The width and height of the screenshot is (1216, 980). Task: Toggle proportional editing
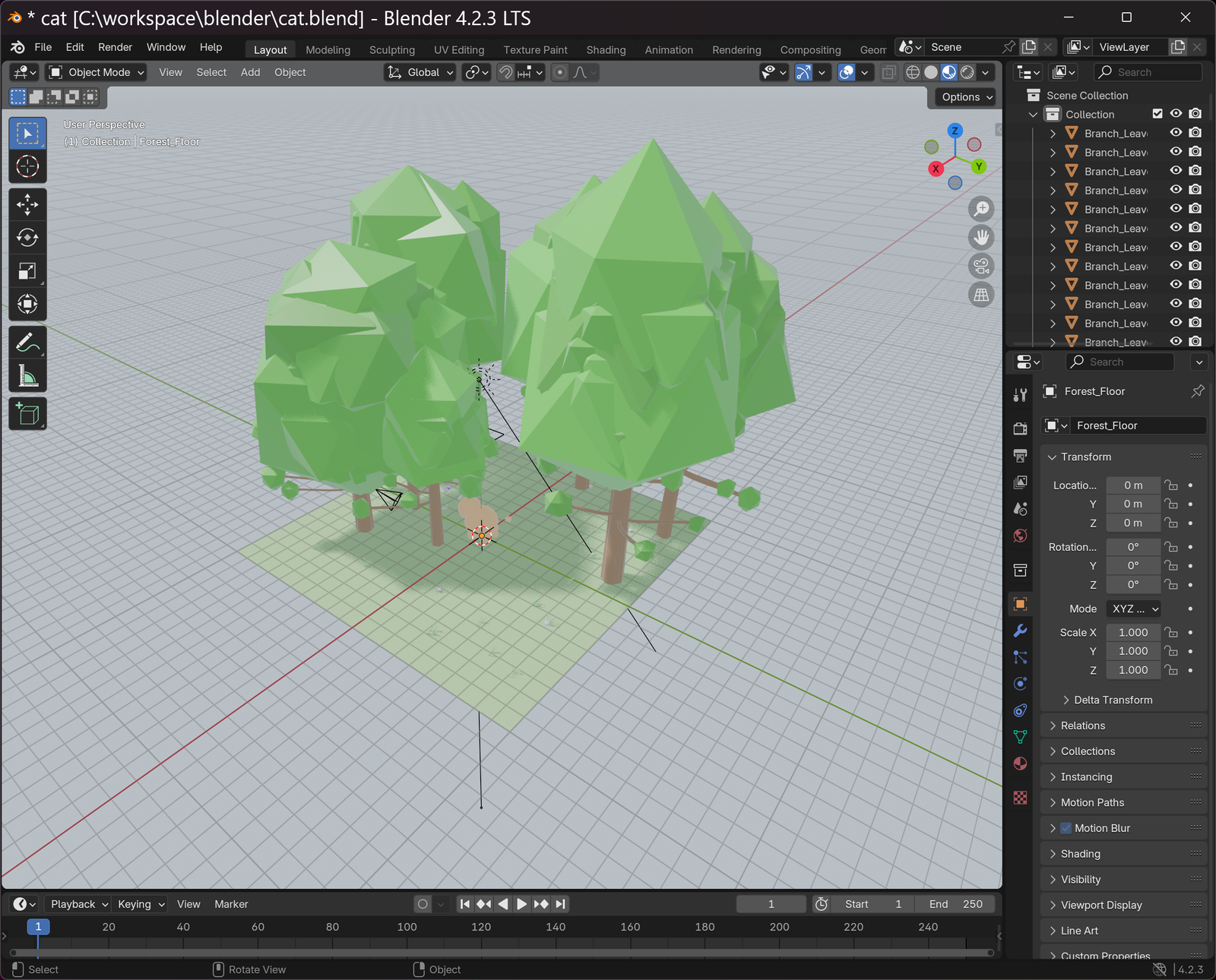pyautogui.click(x=560, y=72)
